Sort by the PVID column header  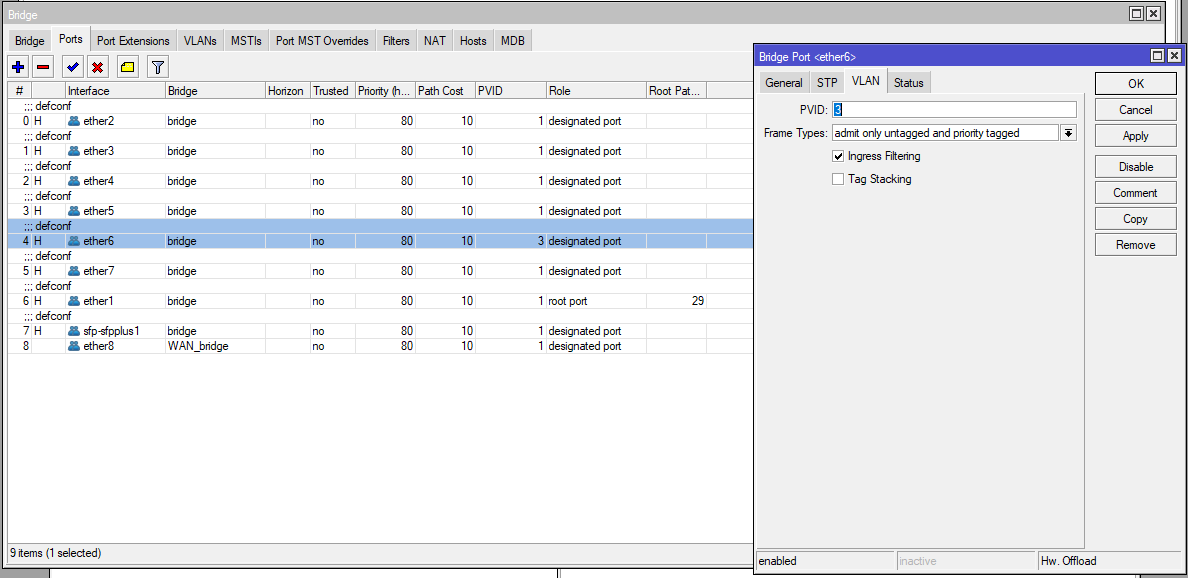coord(511,91)
